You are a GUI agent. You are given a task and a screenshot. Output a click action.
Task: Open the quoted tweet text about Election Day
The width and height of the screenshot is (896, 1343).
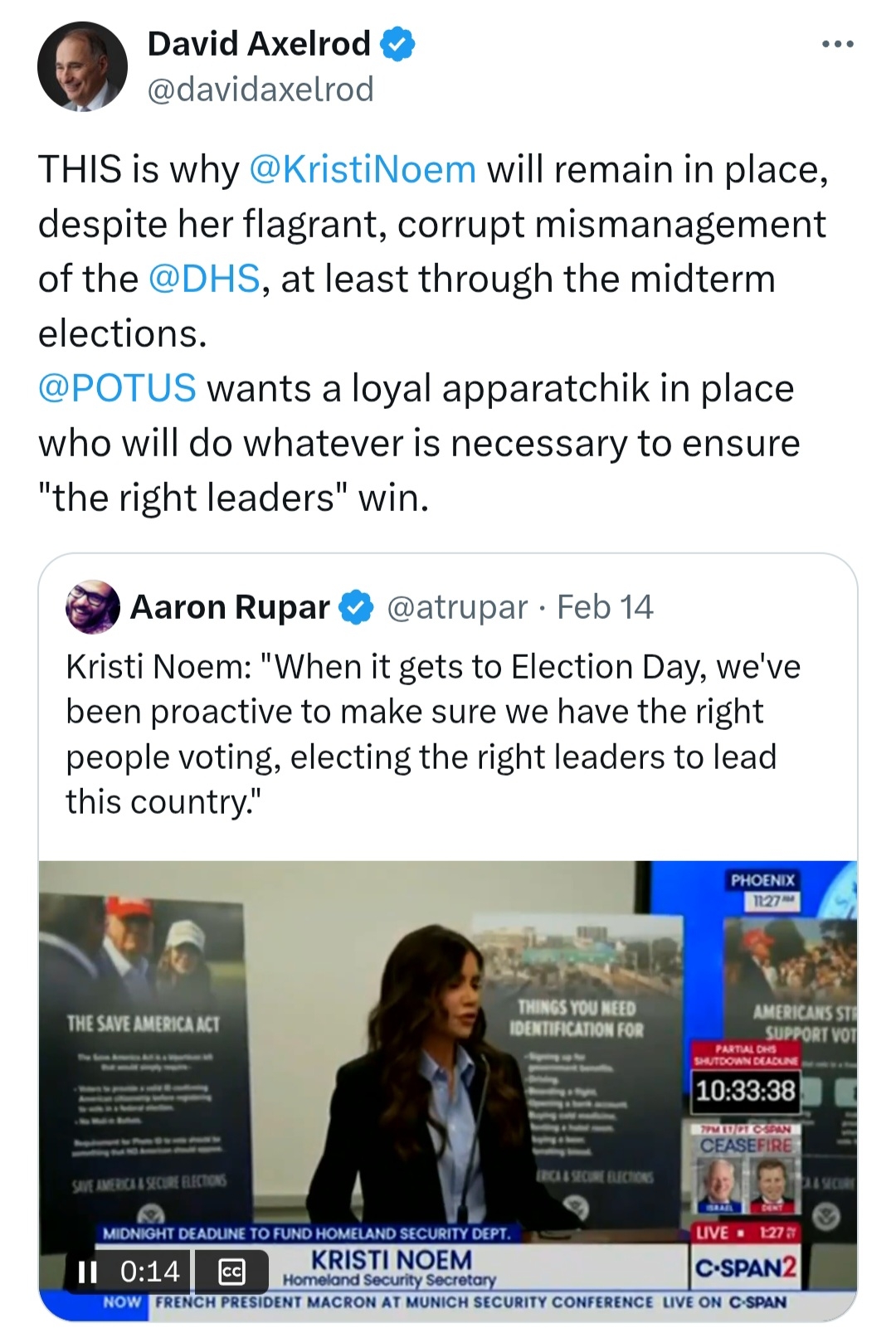pyautogui.click(x=431, y=734)
